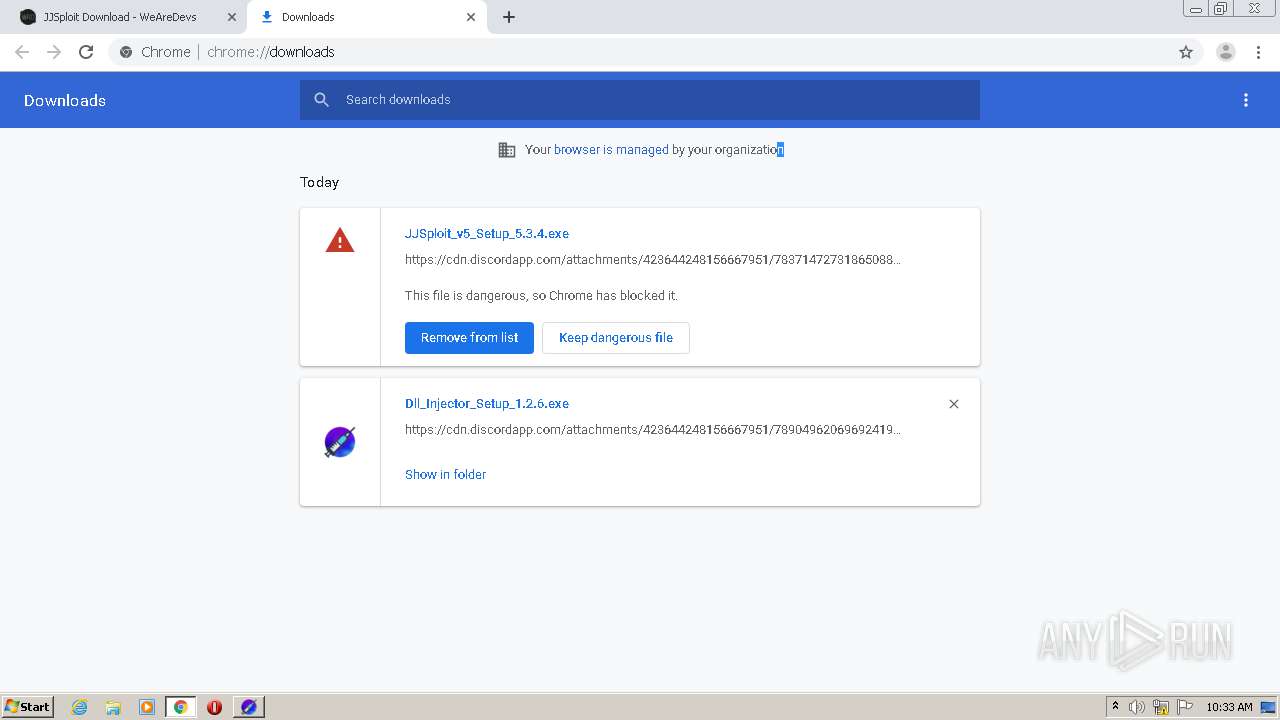
Task: Click the Chrome taskbar button
Action: pos(181,707)
